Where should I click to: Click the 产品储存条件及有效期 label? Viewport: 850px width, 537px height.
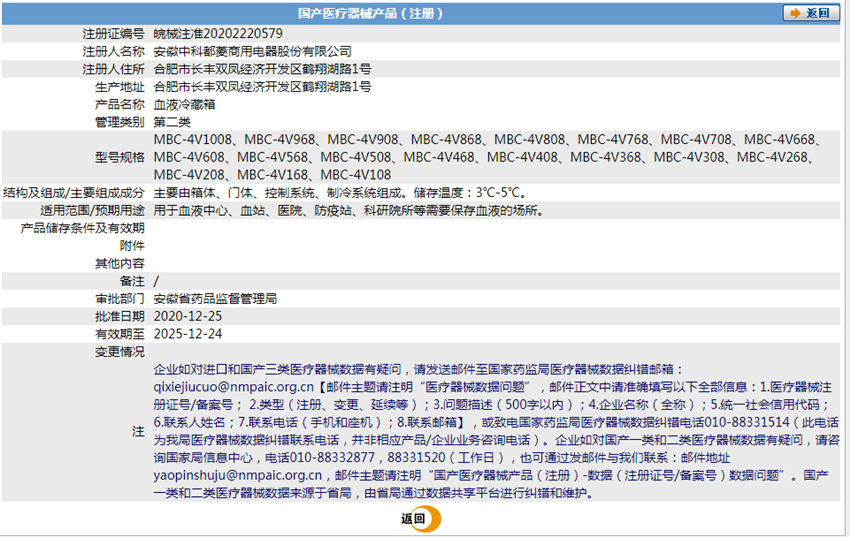click(82, 228)
